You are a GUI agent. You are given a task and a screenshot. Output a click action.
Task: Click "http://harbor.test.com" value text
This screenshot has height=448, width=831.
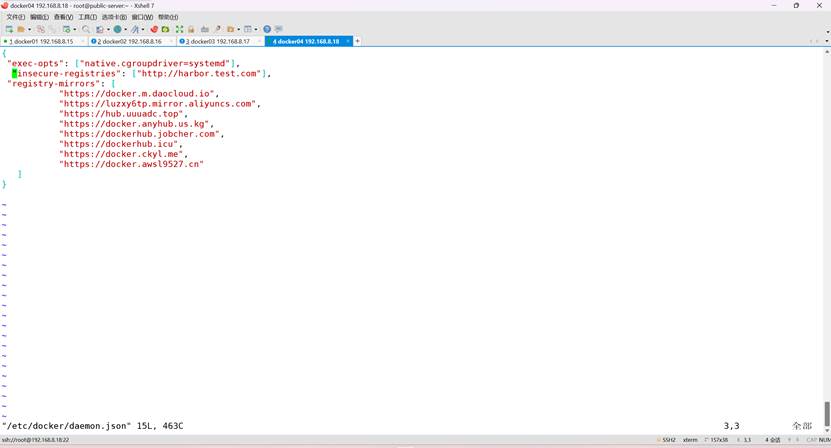[x=199, y=74]
